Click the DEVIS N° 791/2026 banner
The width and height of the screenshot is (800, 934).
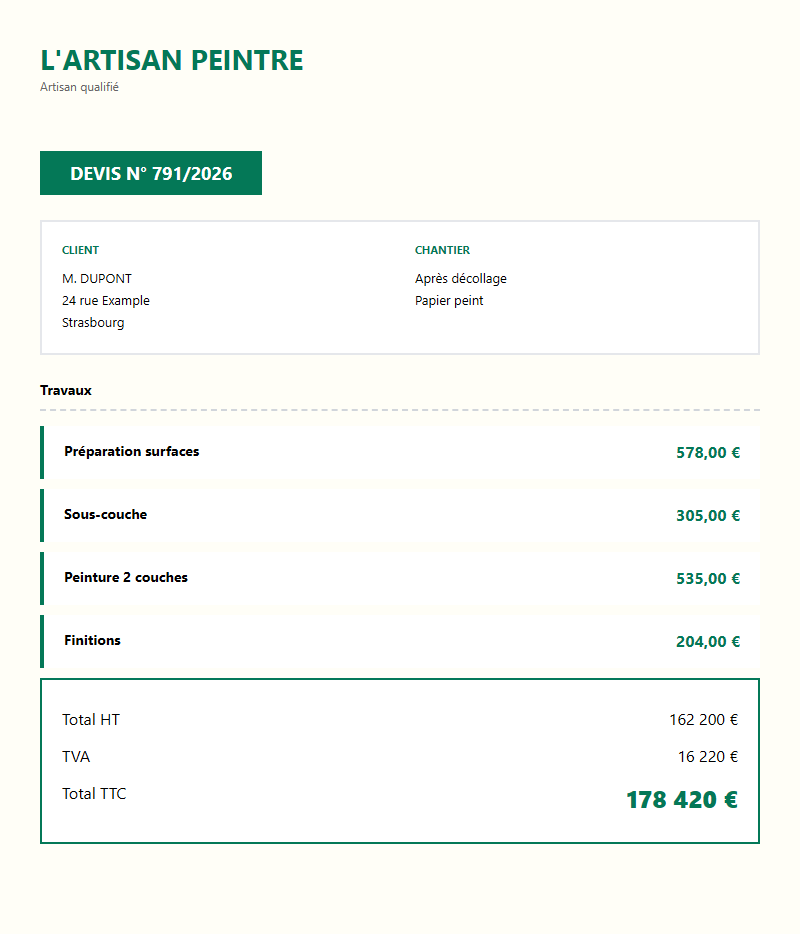[x=151, y=174]
